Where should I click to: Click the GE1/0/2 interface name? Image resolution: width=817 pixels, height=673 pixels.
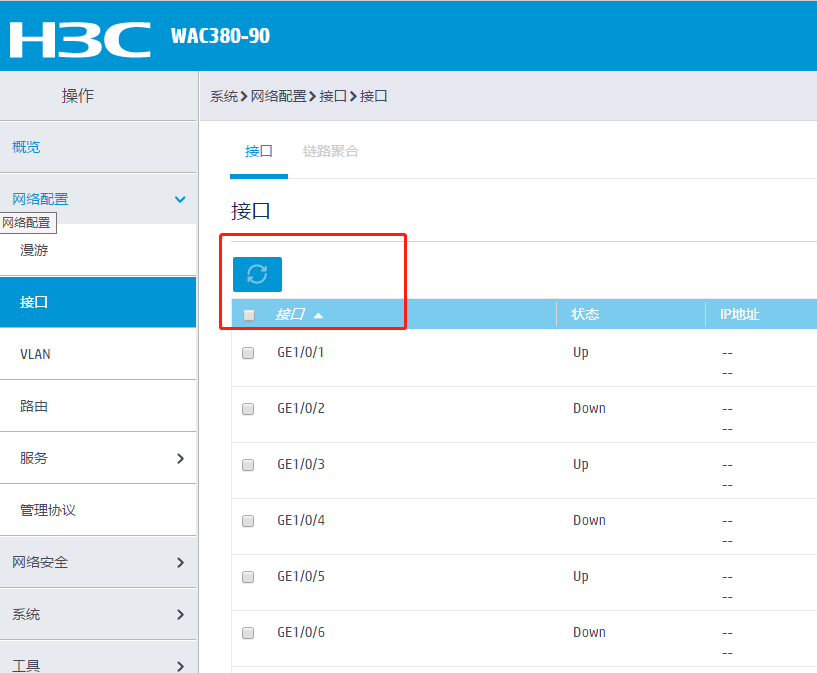pos(301,408)
